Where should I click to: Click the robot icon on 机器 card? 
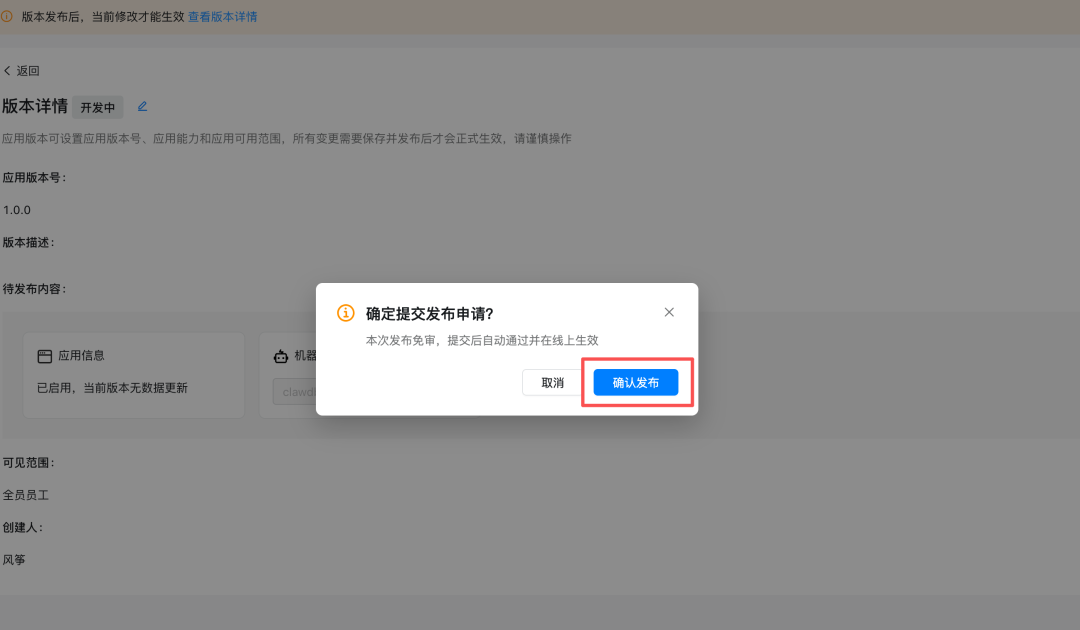281,356
